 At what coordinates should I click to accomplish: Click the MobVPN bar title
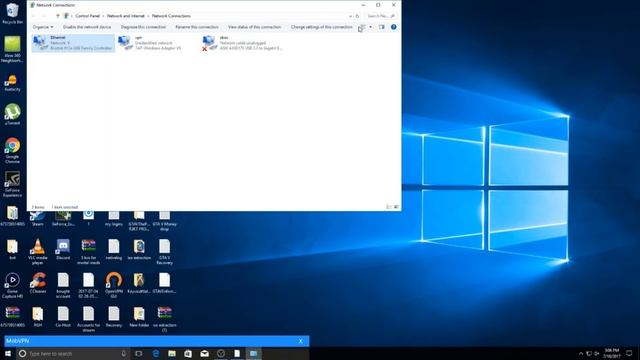tap(18, 341)
